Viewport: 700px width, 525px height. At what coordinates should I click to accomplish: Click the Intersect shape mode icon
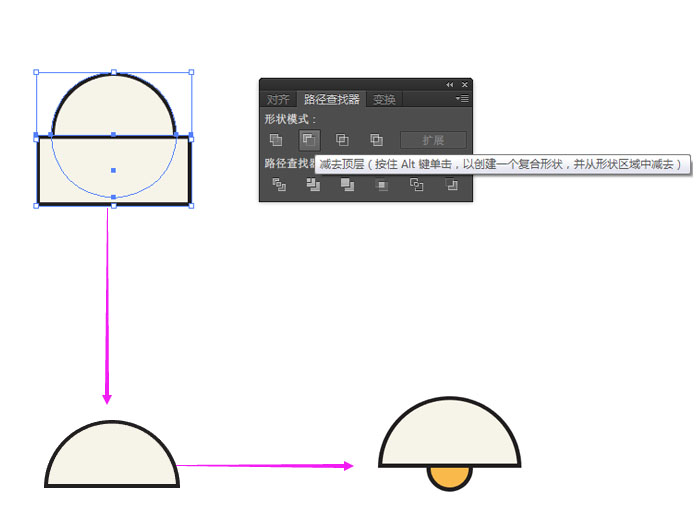coord(342,140)
